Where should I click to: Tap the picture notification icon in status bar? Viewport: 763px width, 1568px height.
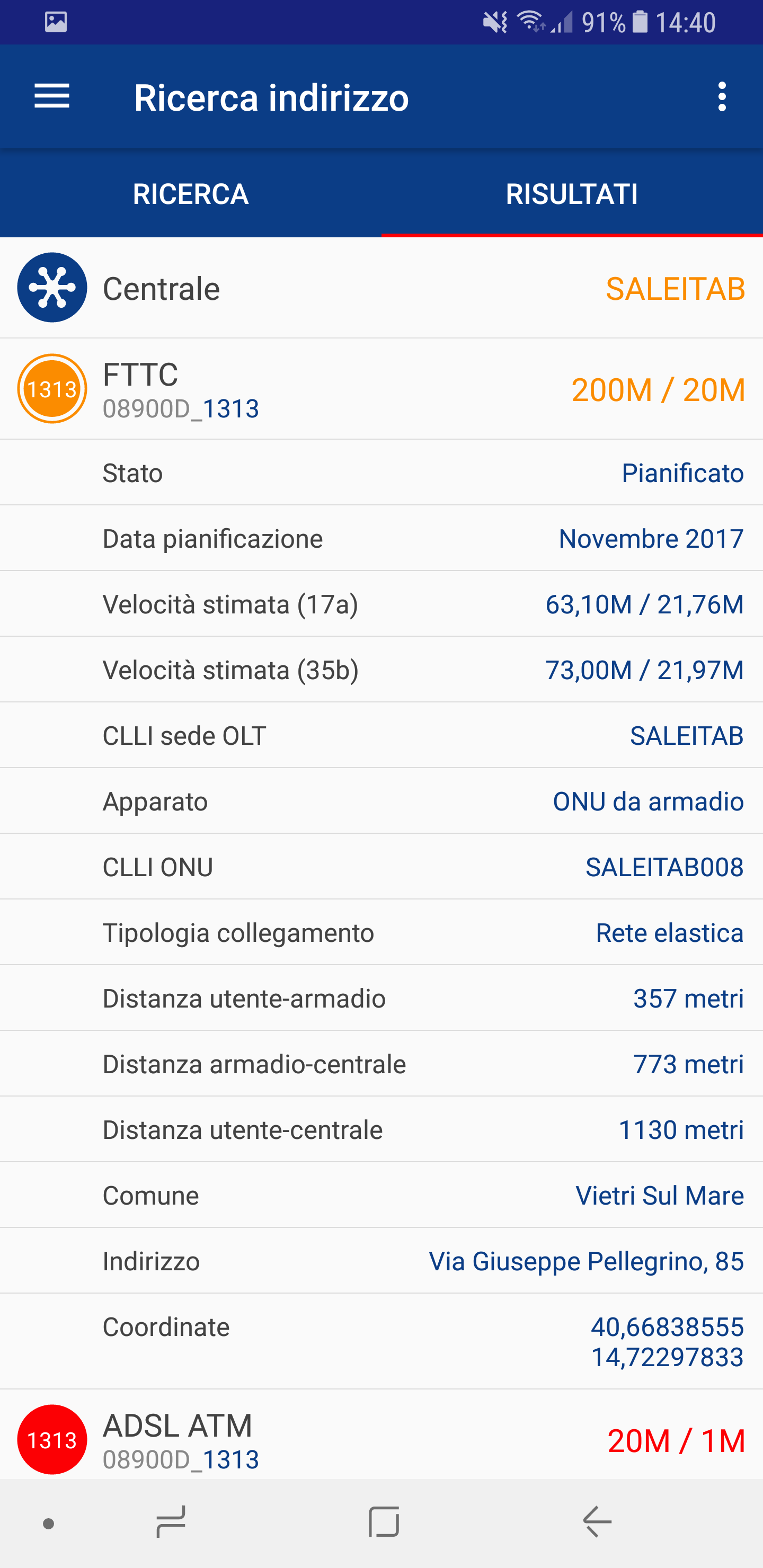56,22
